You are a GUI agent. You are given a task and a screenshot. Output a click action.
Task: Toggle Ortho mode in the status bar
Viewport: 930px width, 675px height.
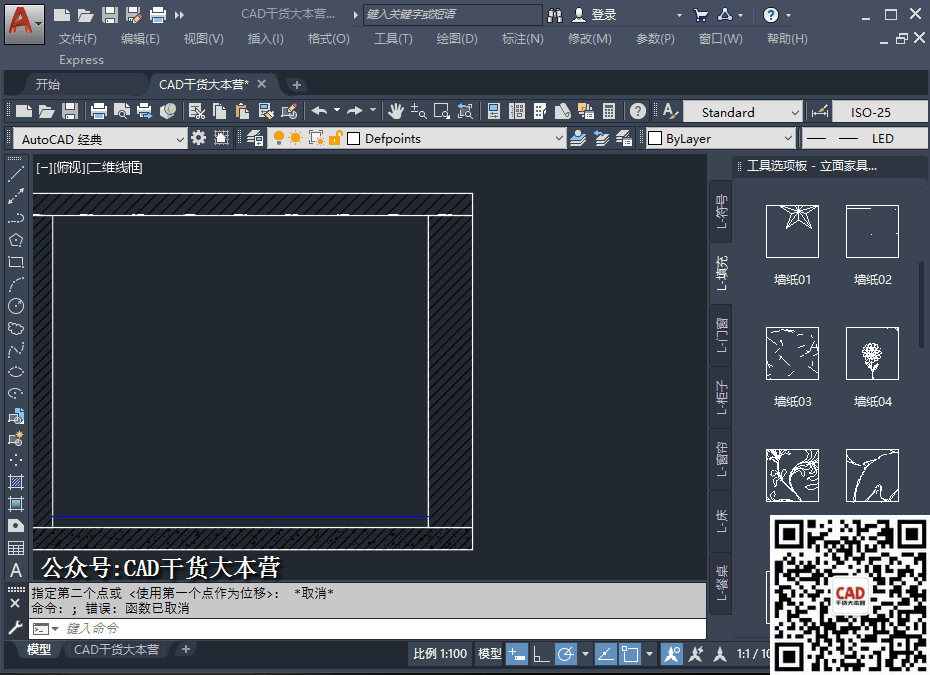click(541, 654)
